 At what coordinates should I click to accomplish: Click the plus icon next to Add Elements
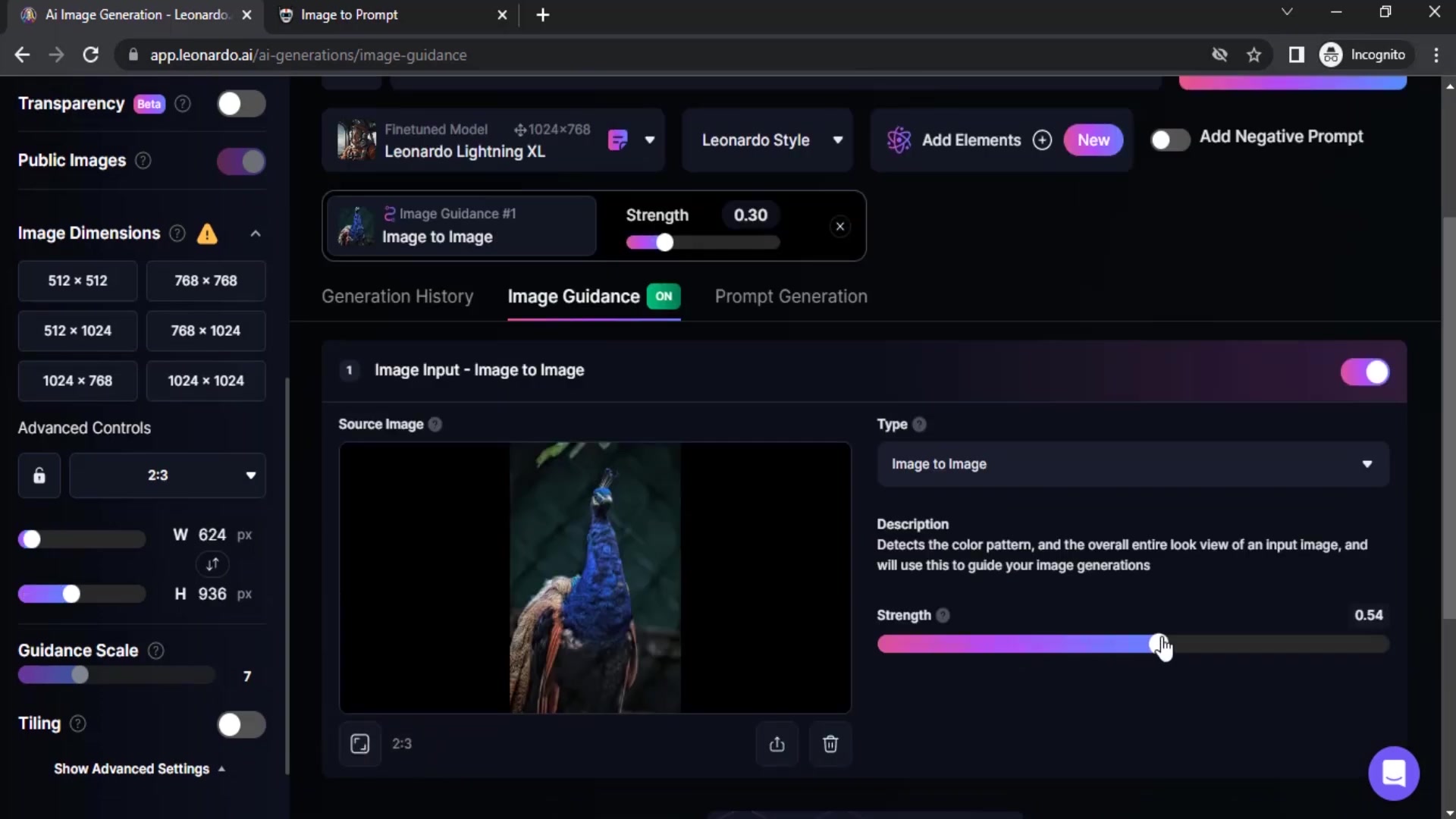1042,140
